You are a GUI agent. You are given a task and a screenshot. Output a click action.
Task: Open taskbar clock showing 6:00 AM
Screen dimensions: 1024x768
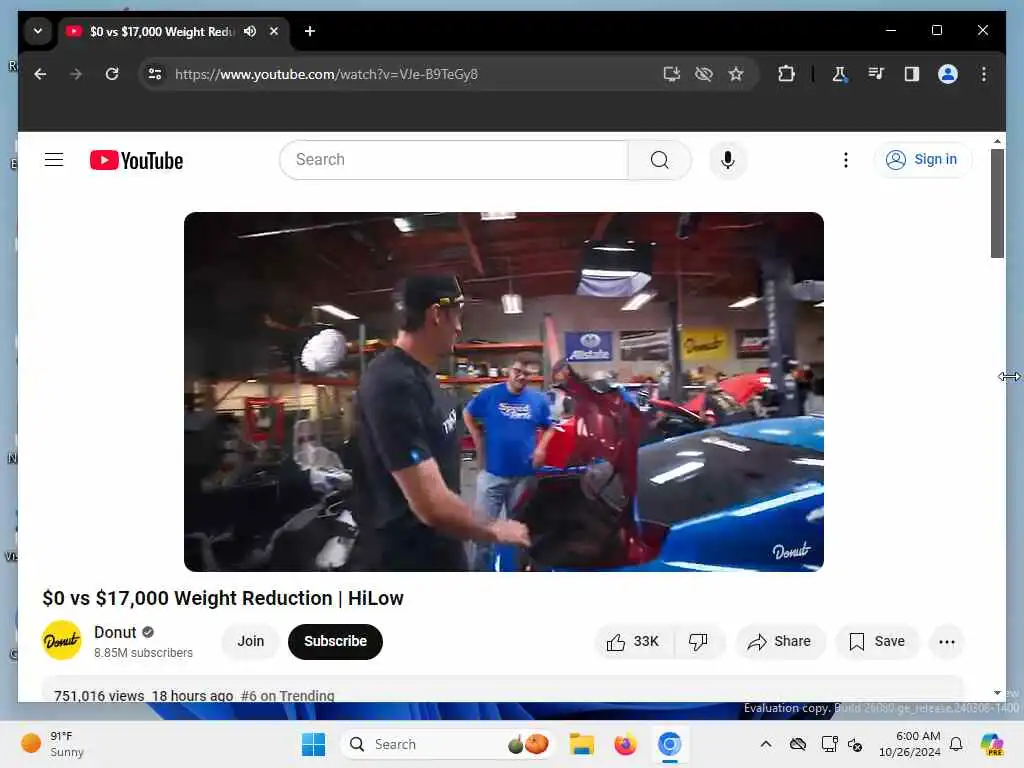point(910,744)
